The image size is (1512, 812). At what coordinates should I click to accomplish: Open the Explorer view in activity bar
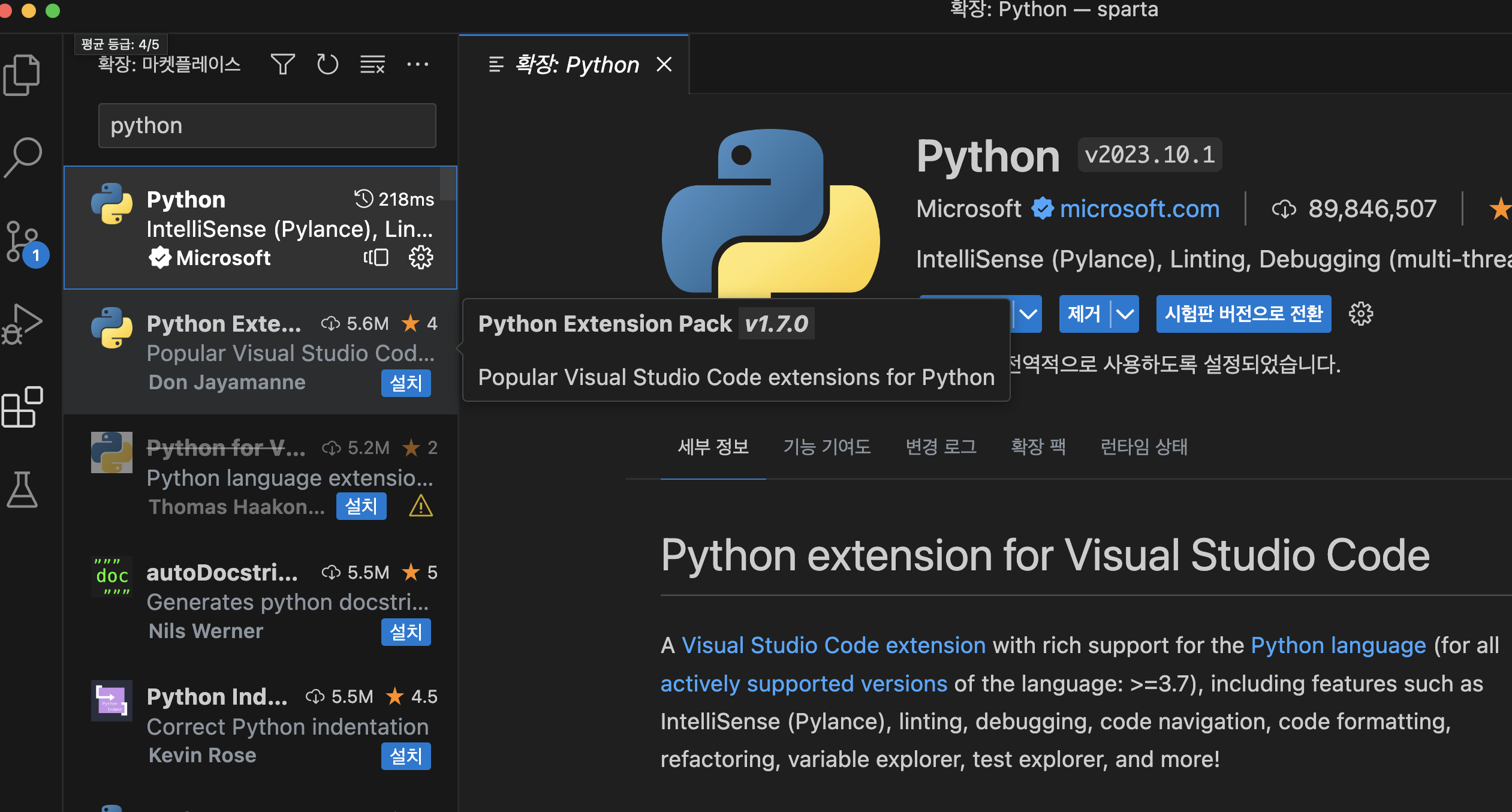coord(22,75)
